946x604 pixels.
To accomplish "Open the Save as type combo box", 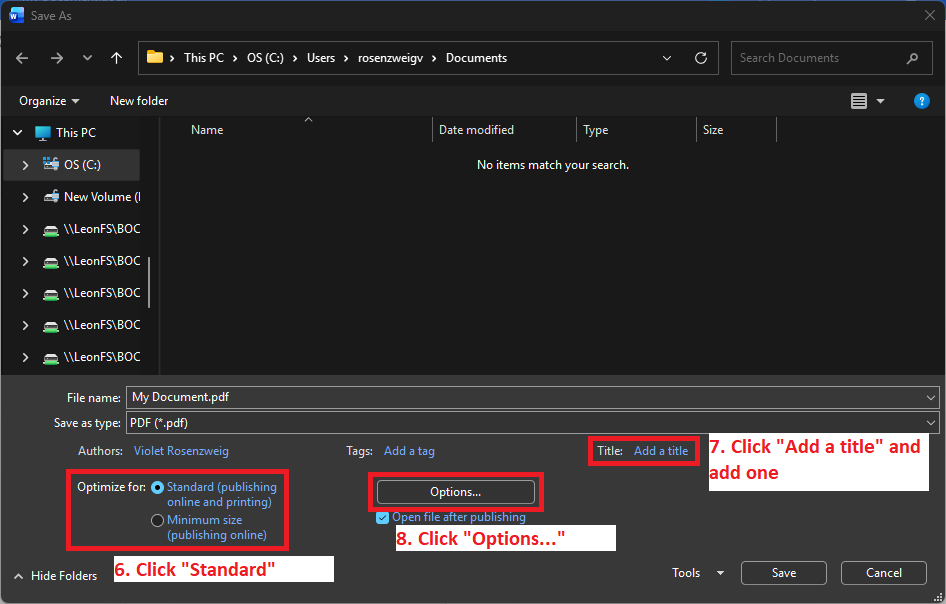I will [x=532, y=423].
